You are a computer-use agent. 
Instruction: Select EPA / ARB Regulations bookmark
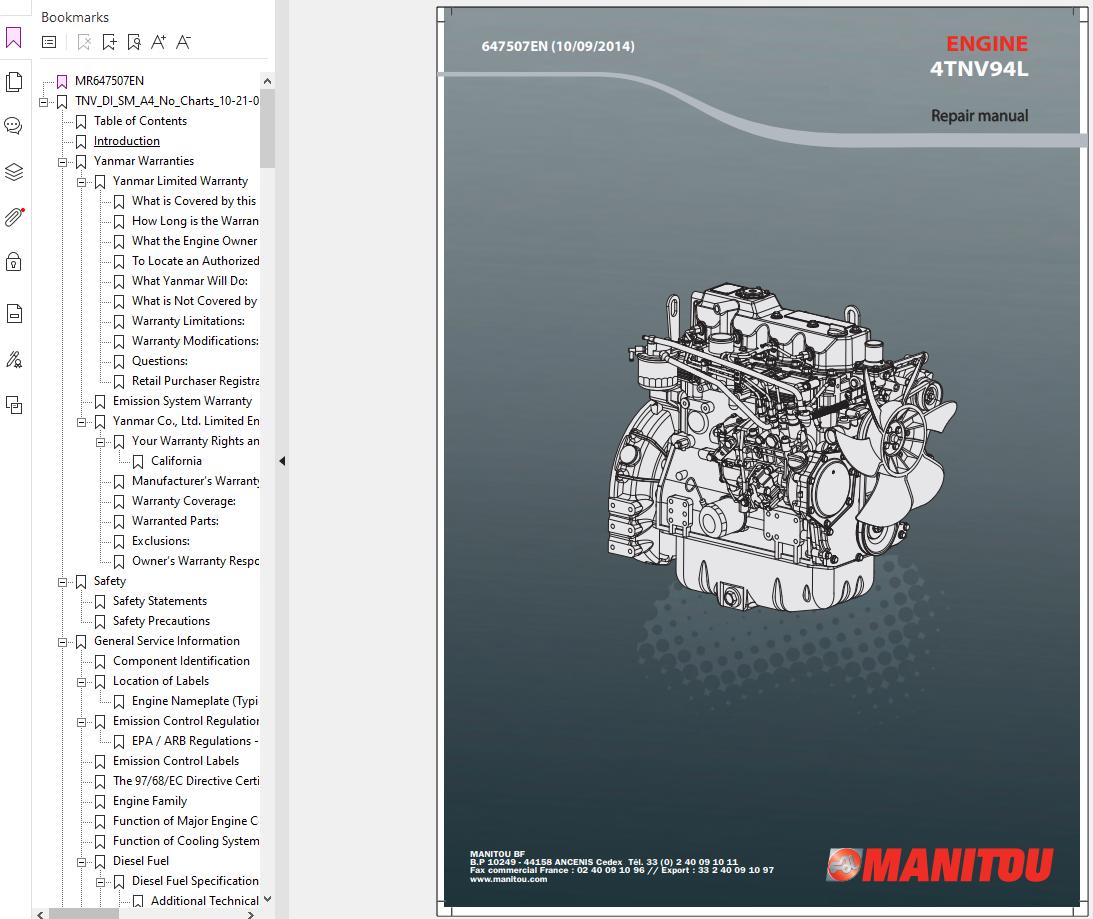click(195, 741)
